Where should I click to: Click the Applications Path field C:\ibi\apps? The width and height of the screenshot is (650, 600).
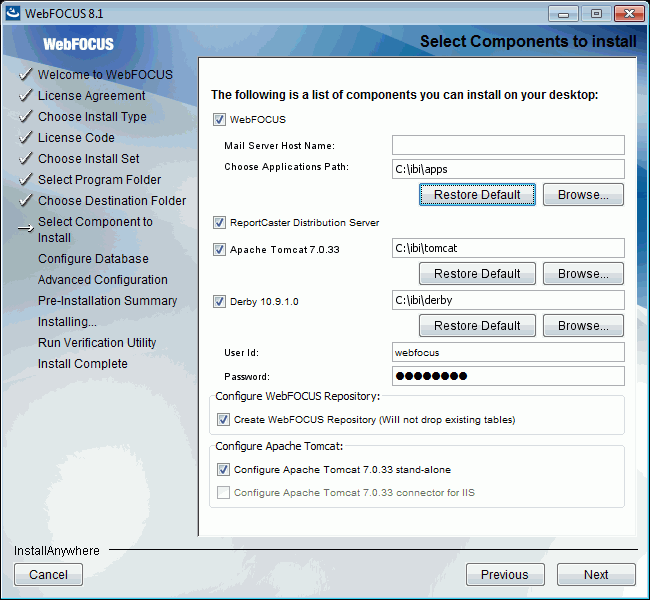point(508,169)
